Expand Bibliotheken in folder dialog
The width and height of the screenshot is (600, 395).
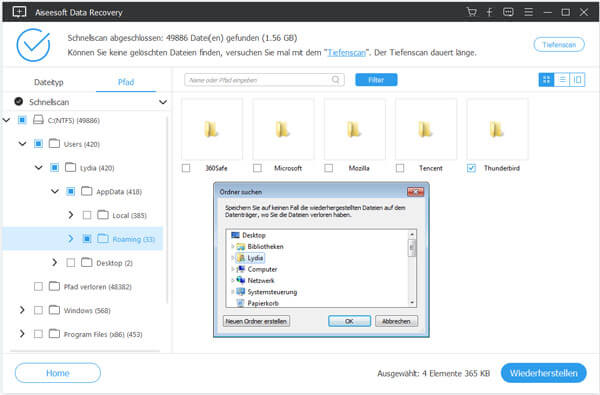[233, 246]
